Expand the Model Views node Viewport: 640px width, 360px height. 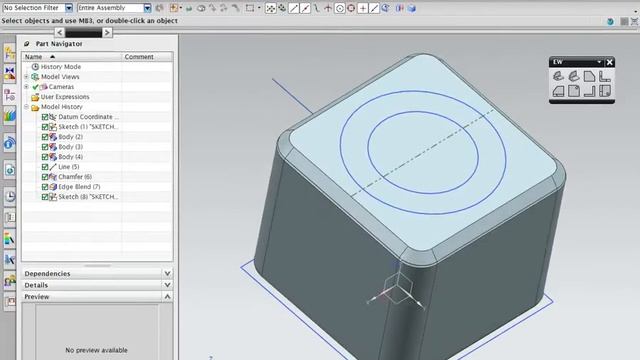point(27,77)
